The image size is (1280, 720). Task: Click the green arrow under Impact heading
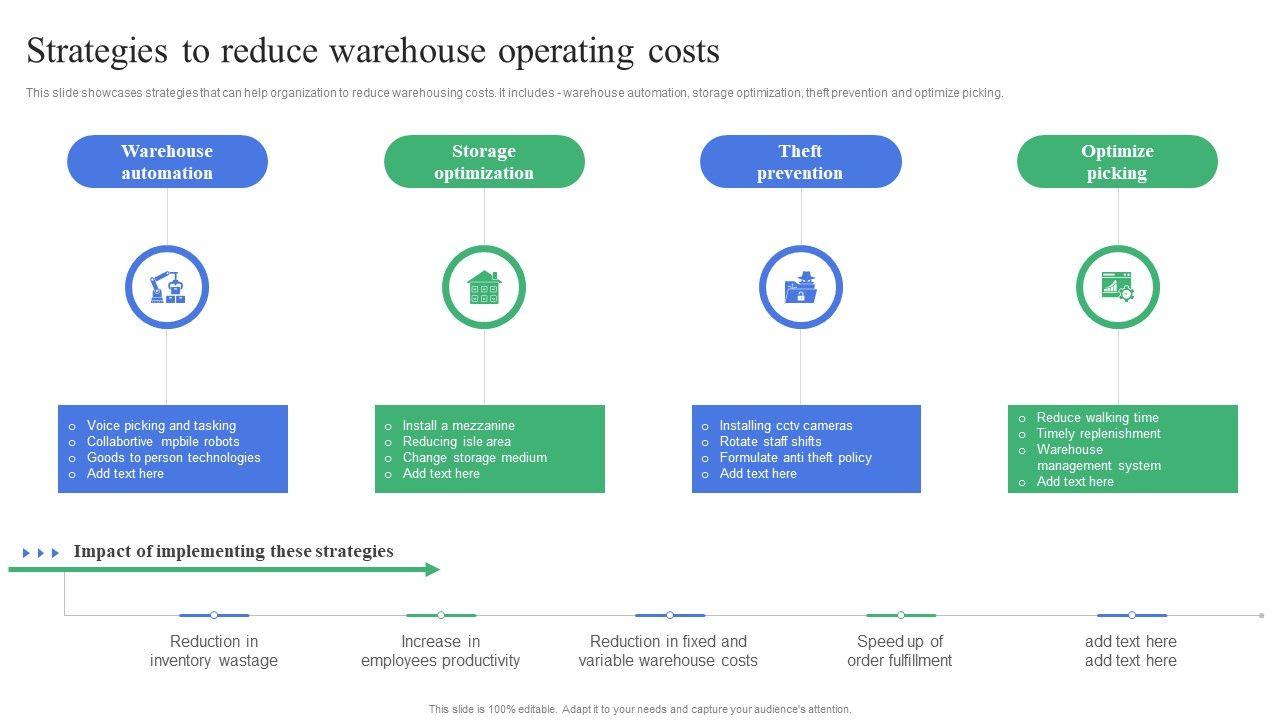pos(224,570)
